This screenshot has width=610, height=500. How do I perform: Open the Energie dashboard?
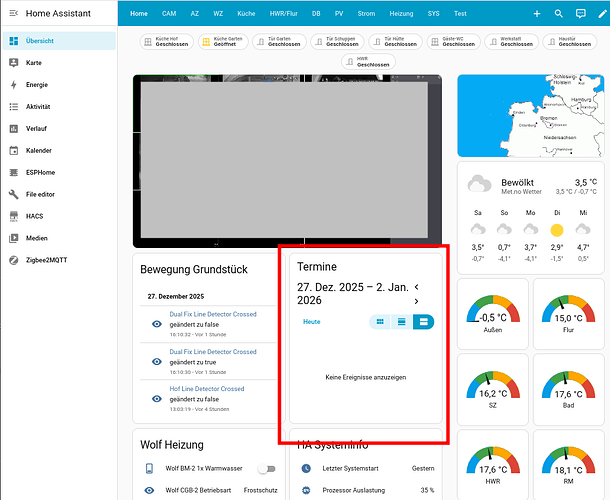(x=59, y=84)
